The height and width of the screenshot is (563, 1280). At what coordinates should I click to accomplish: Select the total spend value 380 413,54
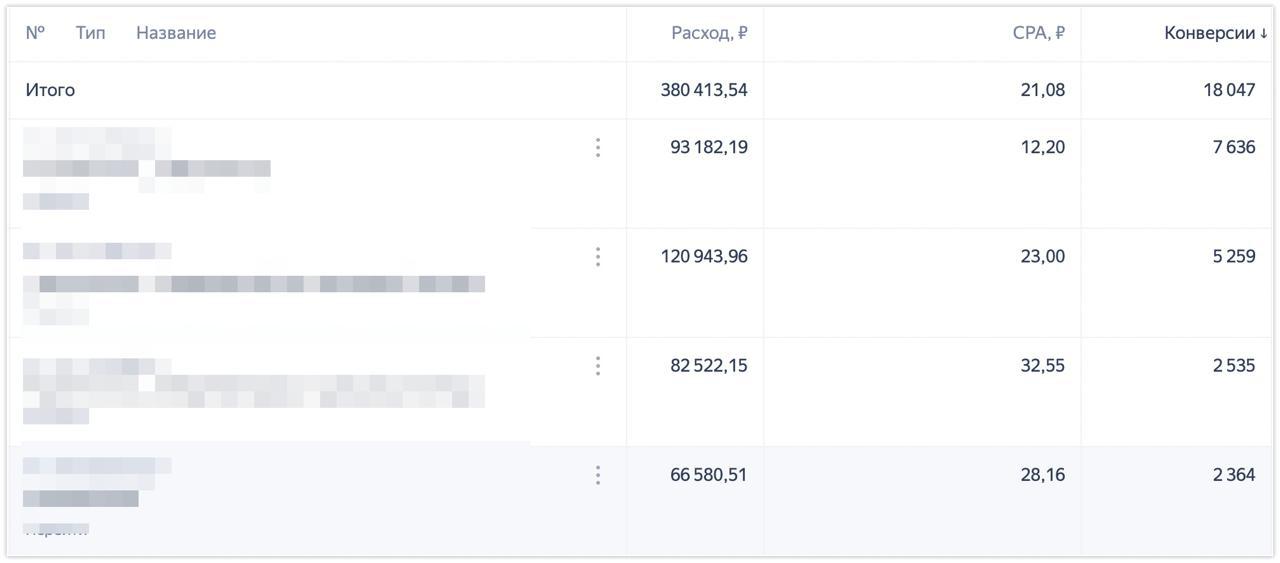click(704, 90)
